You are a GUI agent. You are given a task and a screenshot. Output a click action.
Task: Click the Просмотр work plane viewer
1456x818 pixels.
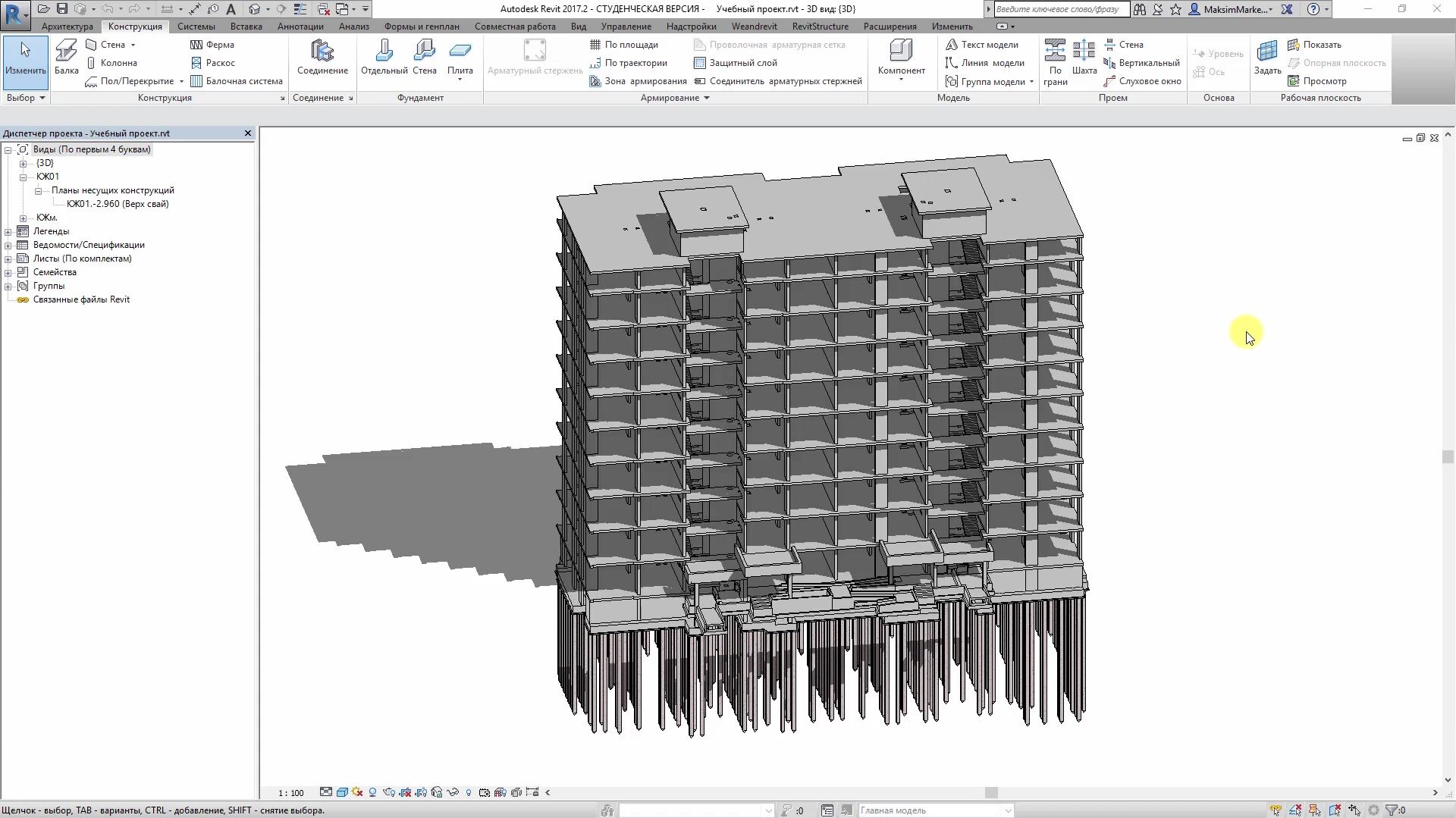1317,81
